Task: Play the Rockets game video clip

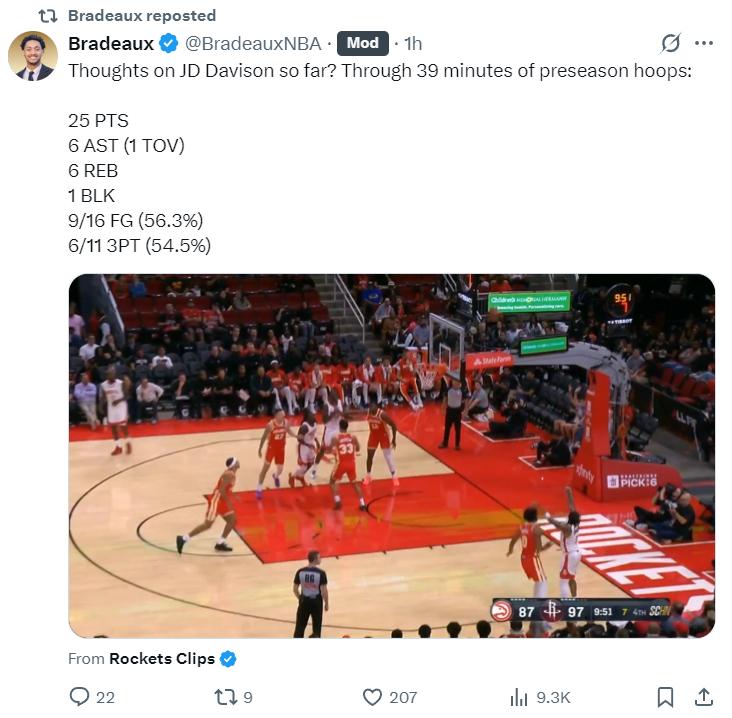Action: [x=392, y=456]
